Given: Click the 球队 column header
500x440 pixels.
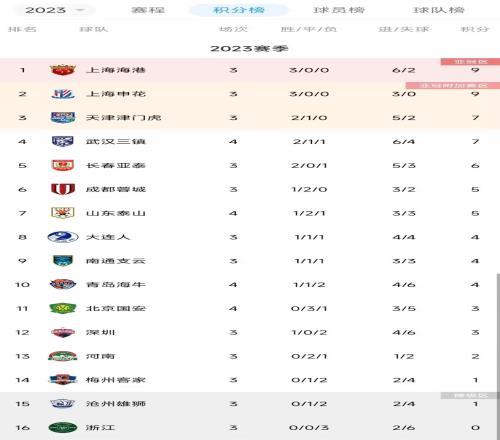Looking at the screenshot, I should point(94,29).
